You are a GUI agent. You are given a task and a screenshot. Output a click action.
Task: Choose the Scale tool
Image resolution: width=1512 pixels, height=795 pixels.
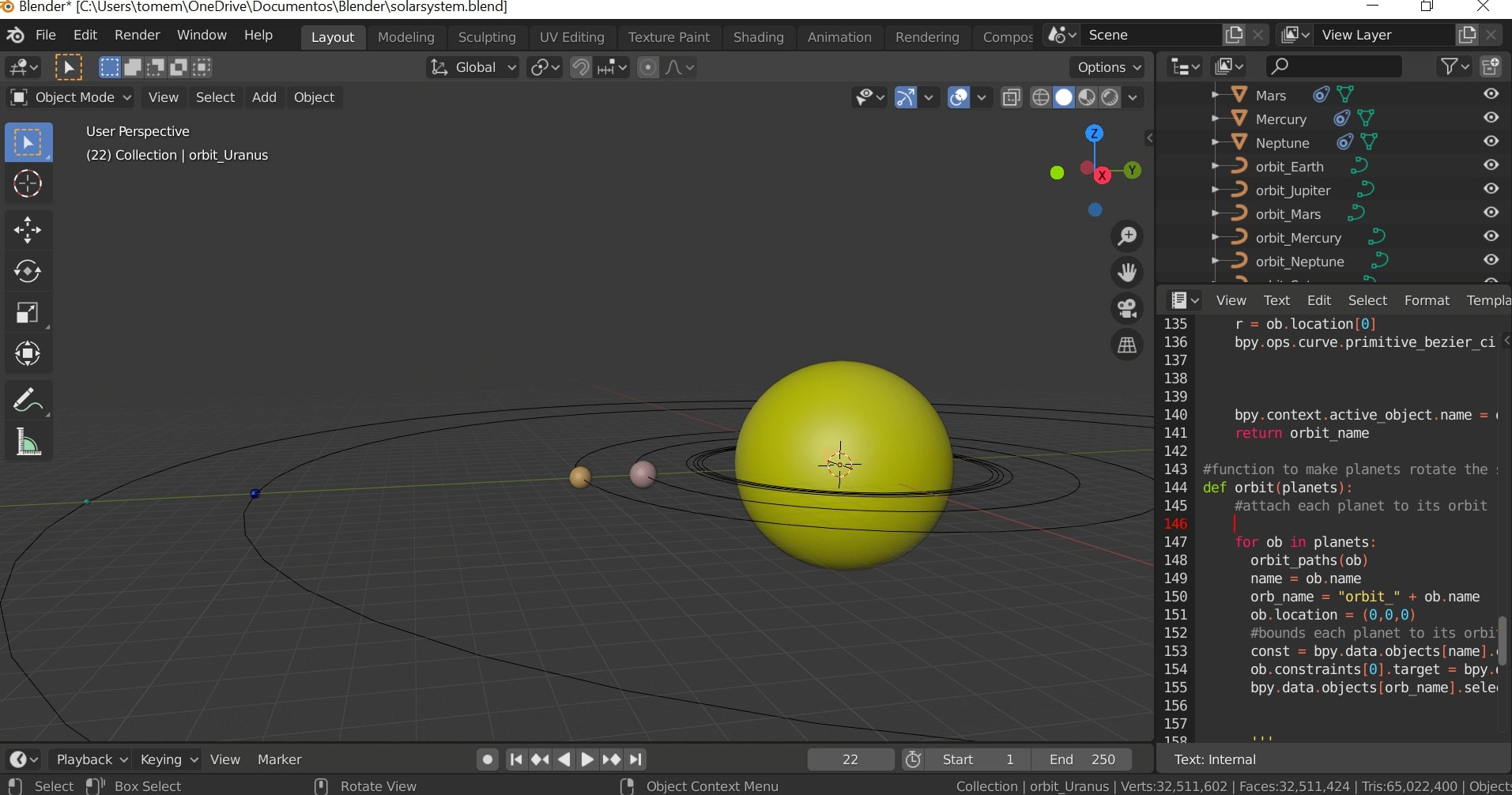[28, 313]
